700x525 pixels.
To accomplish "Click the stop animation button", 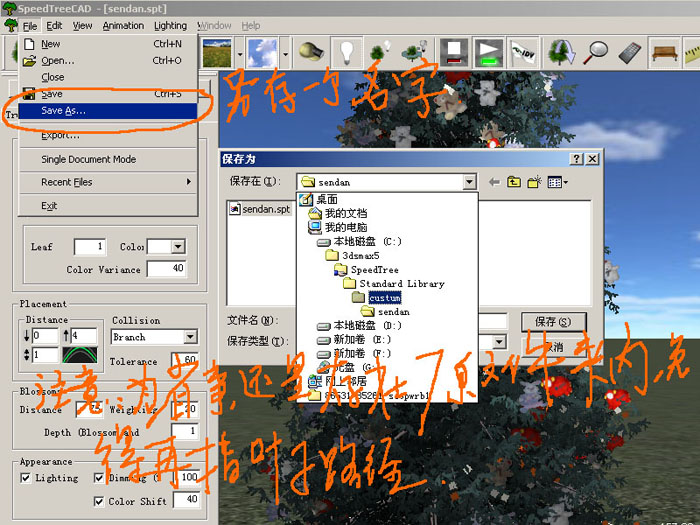I will 454,52.
